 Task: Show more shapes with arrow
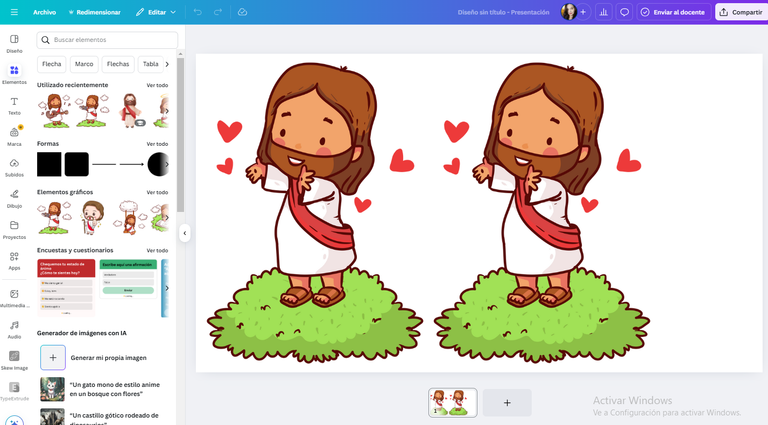point(167,164)
